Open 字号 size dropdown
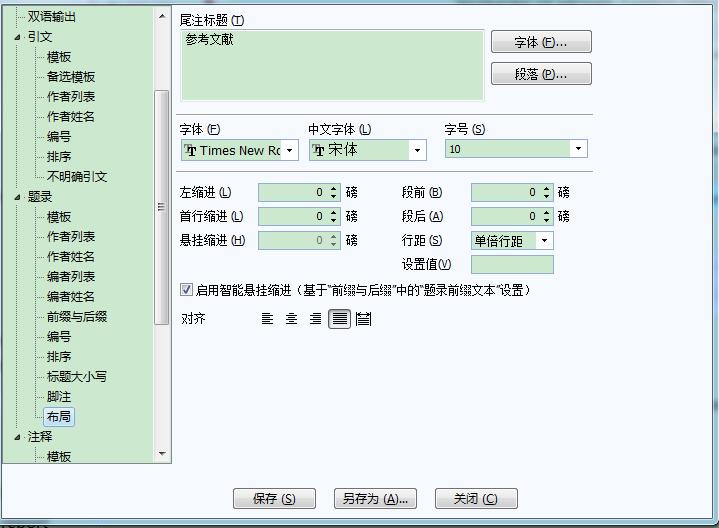The width and height of the screenshot is (719, 528). [578, 149]
